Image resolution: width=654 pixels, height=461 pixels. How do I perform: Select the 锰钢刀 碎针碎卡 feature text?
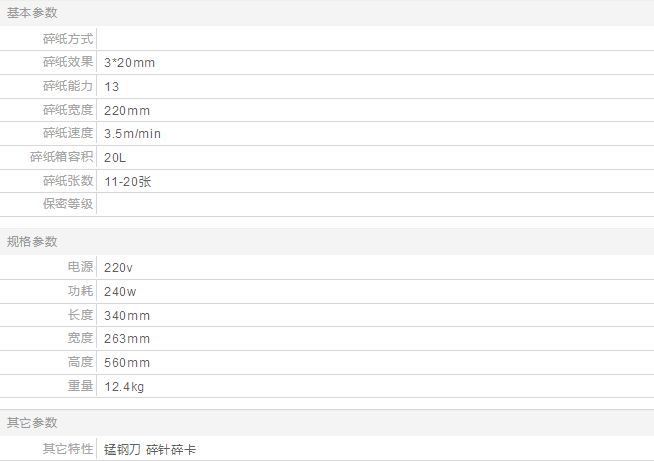[150, 450]
